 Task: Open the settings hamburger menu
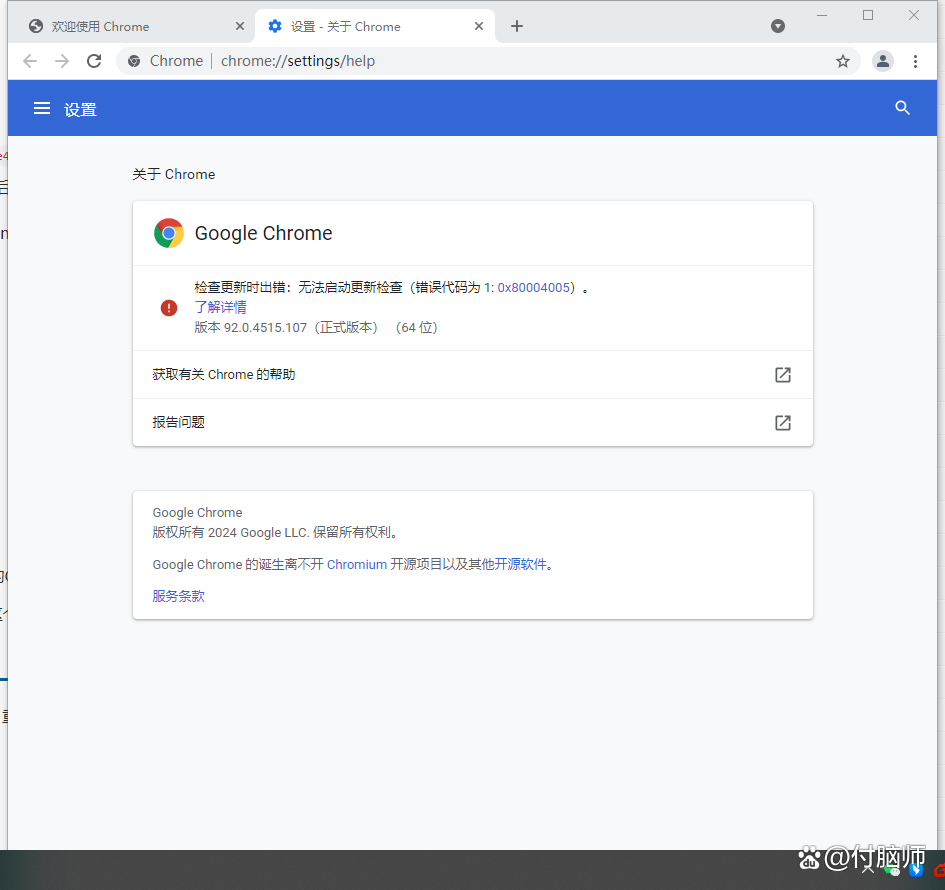click(x=42, y=108)
